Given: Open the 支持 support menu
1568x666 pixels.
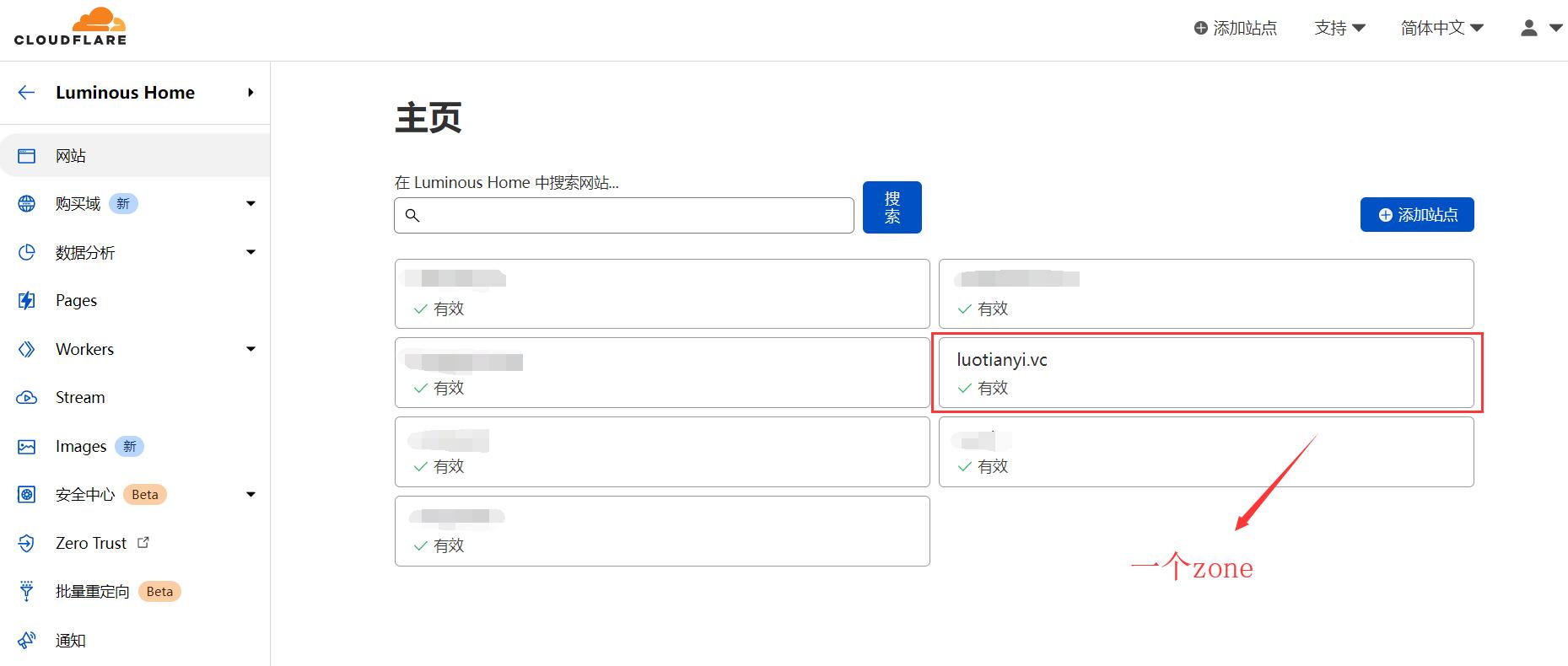Looking at the screenshot, I should coord(1339,29).
